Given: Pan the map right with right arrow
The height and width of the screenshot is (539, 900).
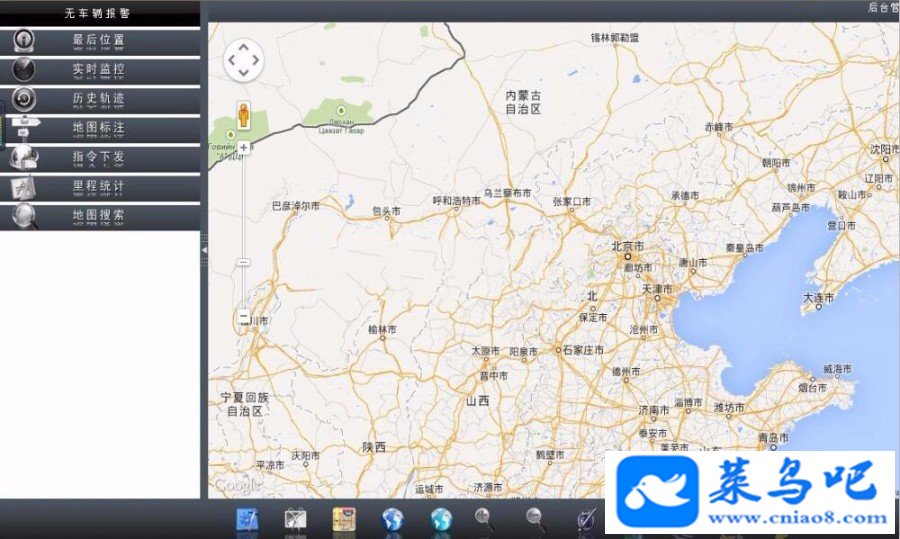Looking at the screenshot, I should (256, 60).
